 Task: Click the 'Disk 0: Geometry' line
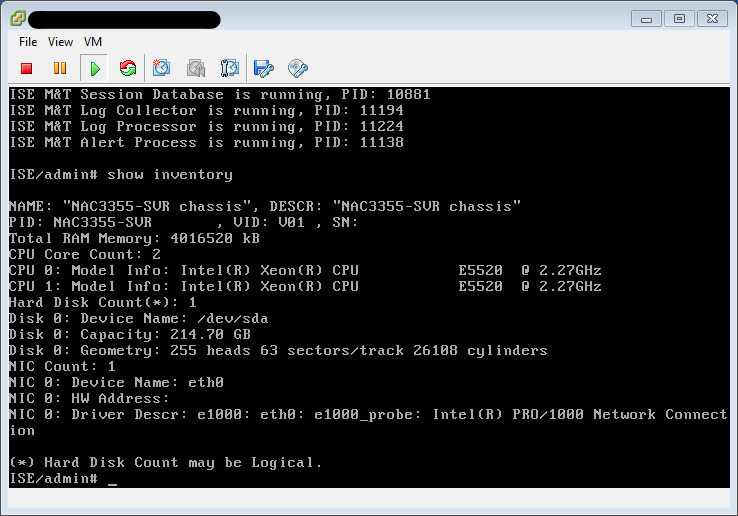(278, 351)
